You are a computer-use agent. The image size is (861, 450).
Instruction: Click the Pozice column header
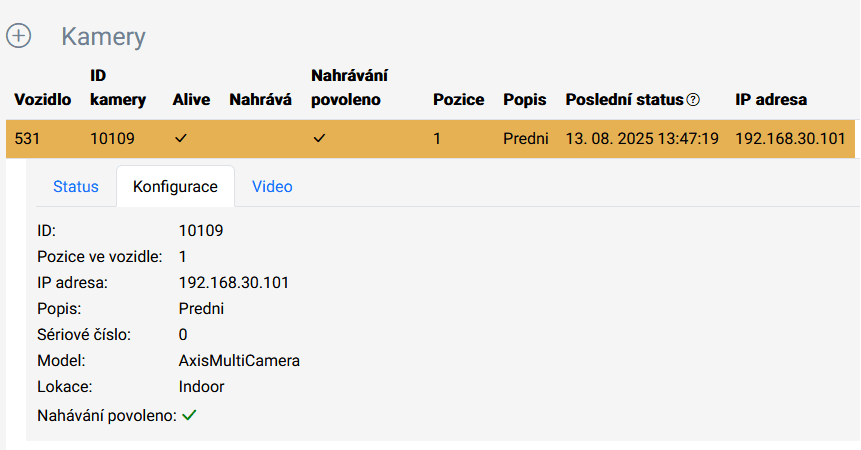click(x=459, y=100)
